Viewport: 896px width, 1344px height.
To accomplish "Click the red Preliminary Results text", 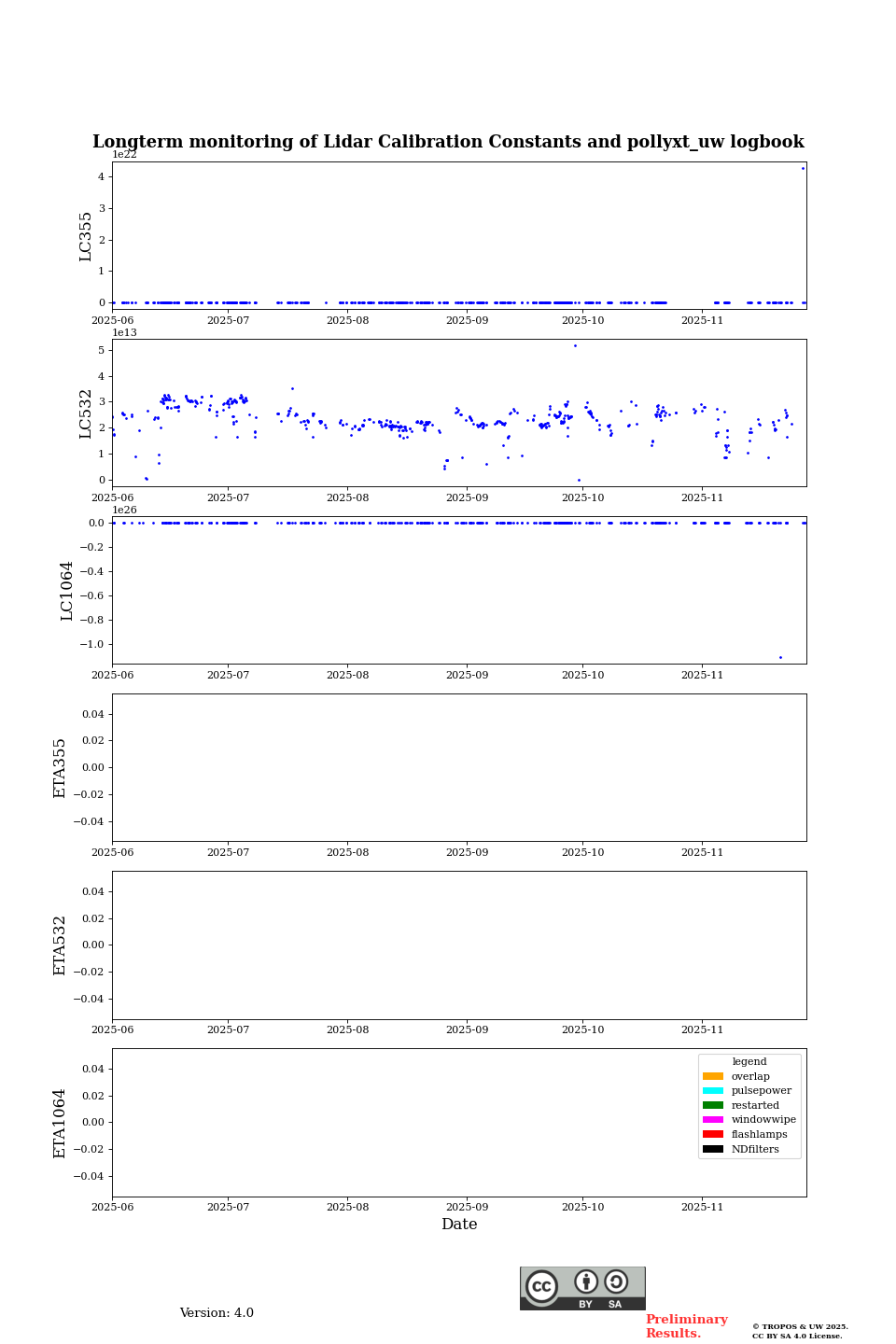I will [686, 1326].
